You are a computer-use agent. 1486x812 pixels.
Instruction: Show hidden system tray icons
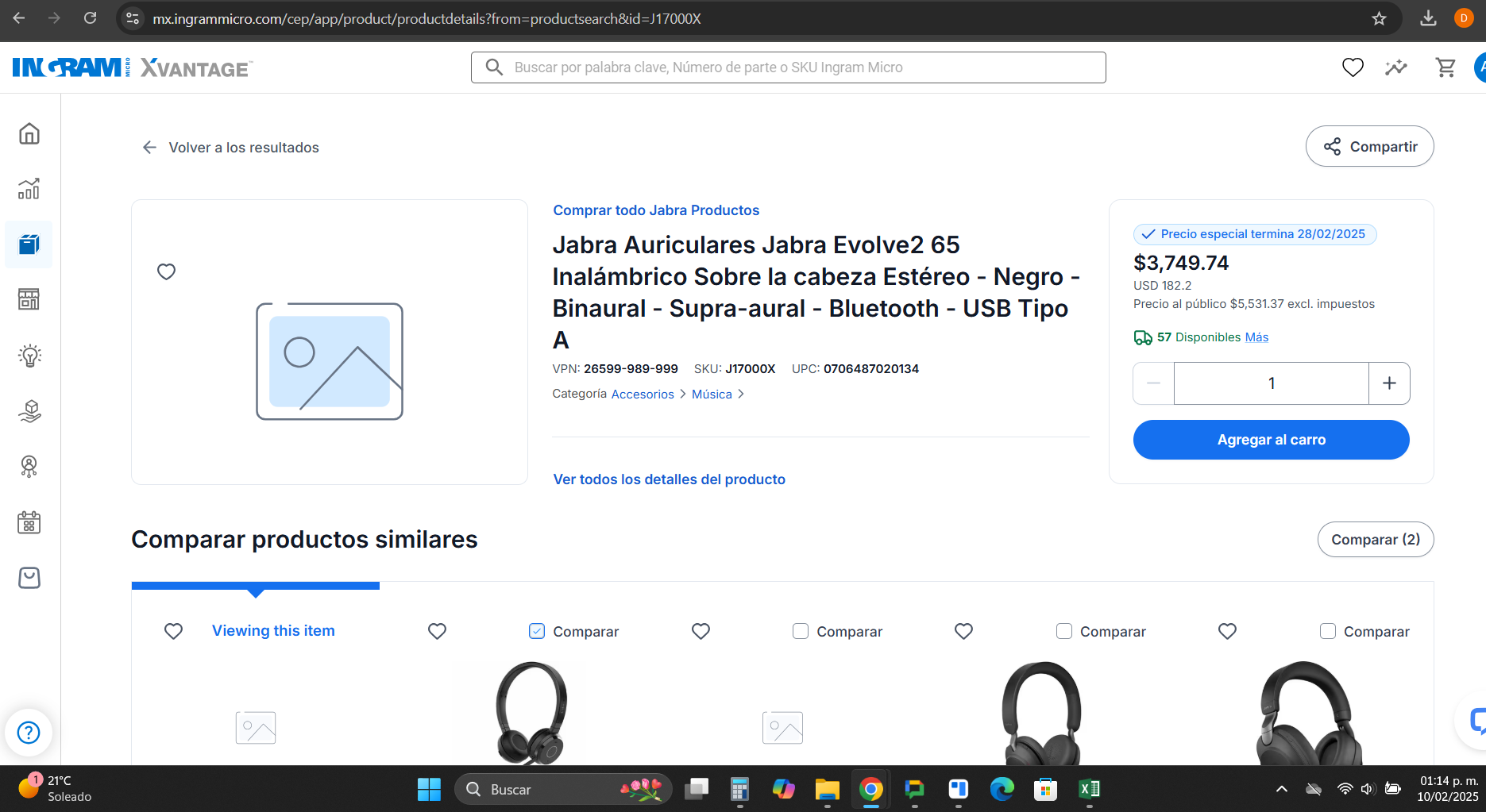[x=1281, y=789]
